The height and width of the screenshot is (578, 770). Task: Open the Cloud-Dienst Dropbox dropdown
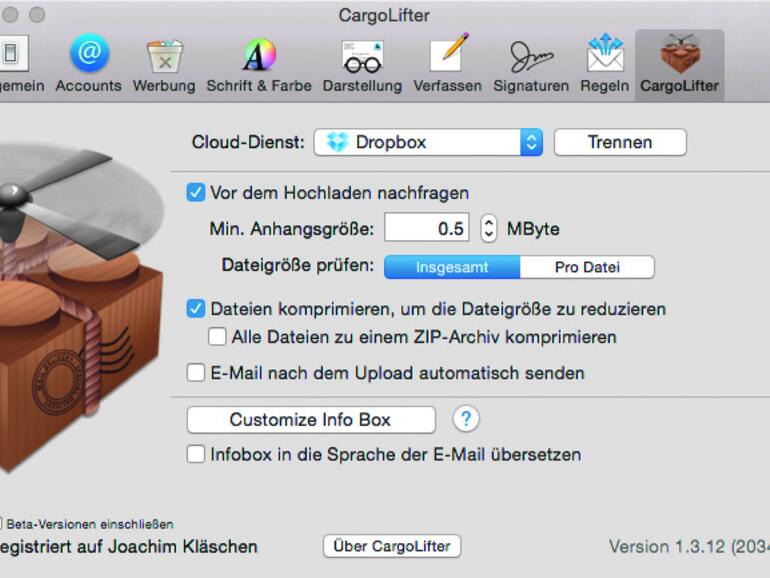[x=428, y=142]
